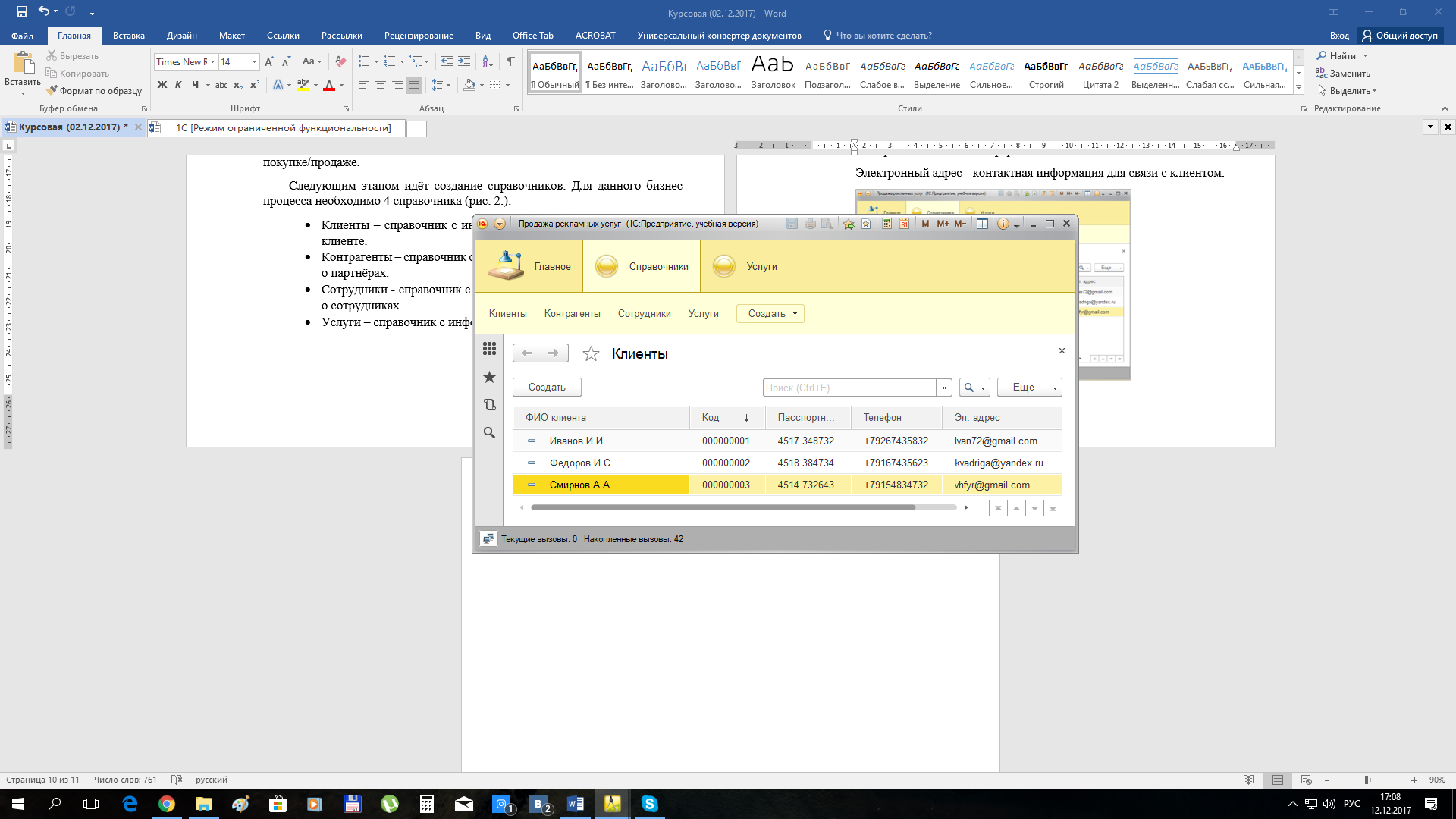Open the Вставка ribbon tab
This screenshot has height=819, width=1456.
pos(128,36)
